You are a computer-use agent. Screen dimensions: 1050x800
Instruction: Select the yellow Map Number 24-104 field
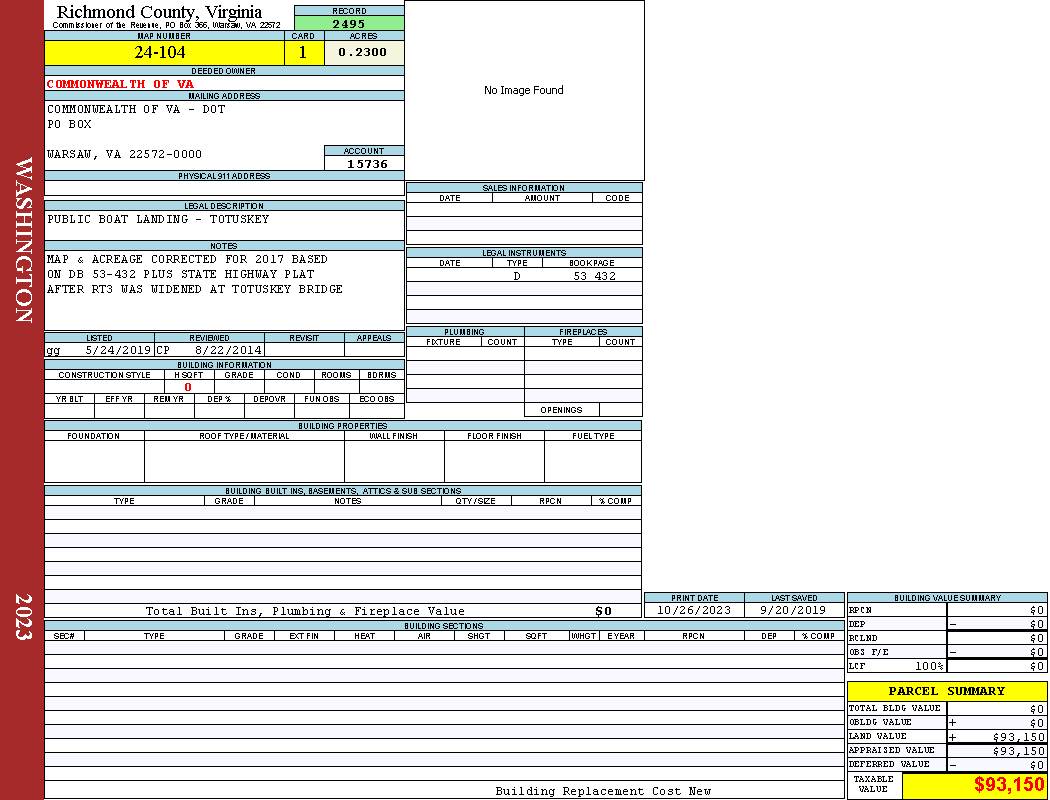coord(164,53)
